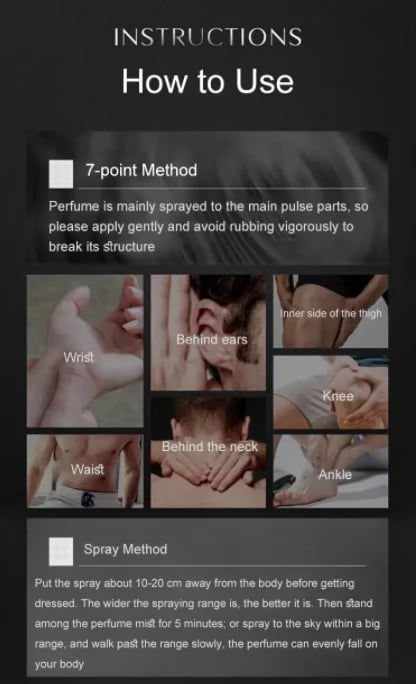Select the Wrist photo
This screenshot has width=416, height=684.
click(85, 351)
